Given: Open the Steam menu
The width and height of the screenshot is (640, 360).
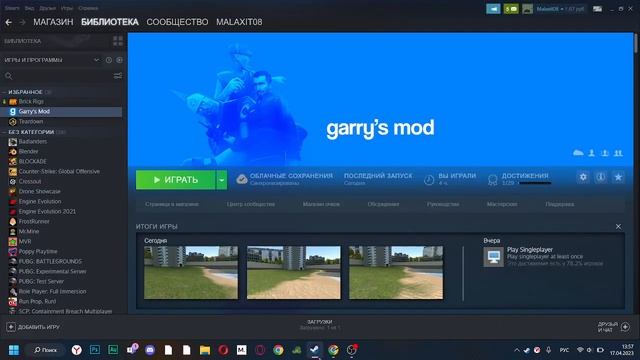Looking at the screenshot, I should [12, 8].
